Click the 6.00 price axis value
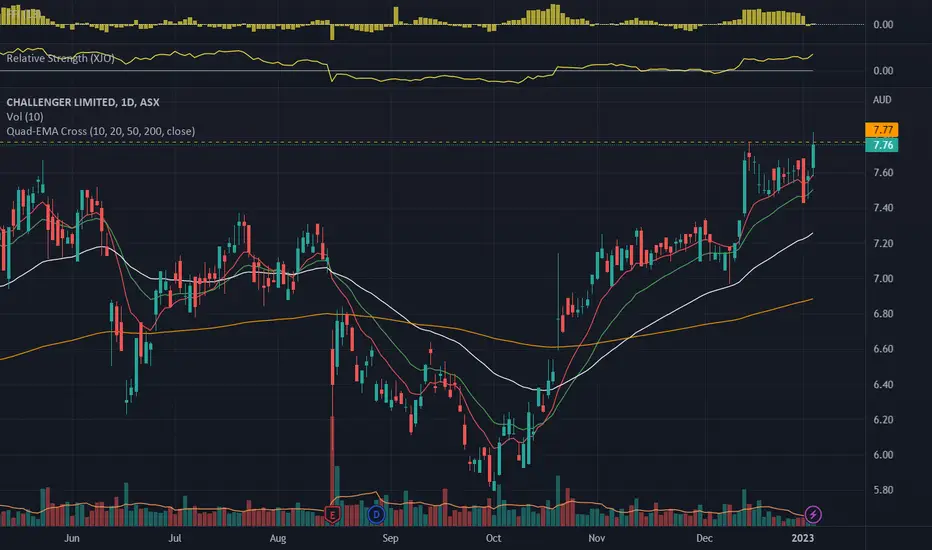This screenshot has width=932, height=550. coord(883,455)
